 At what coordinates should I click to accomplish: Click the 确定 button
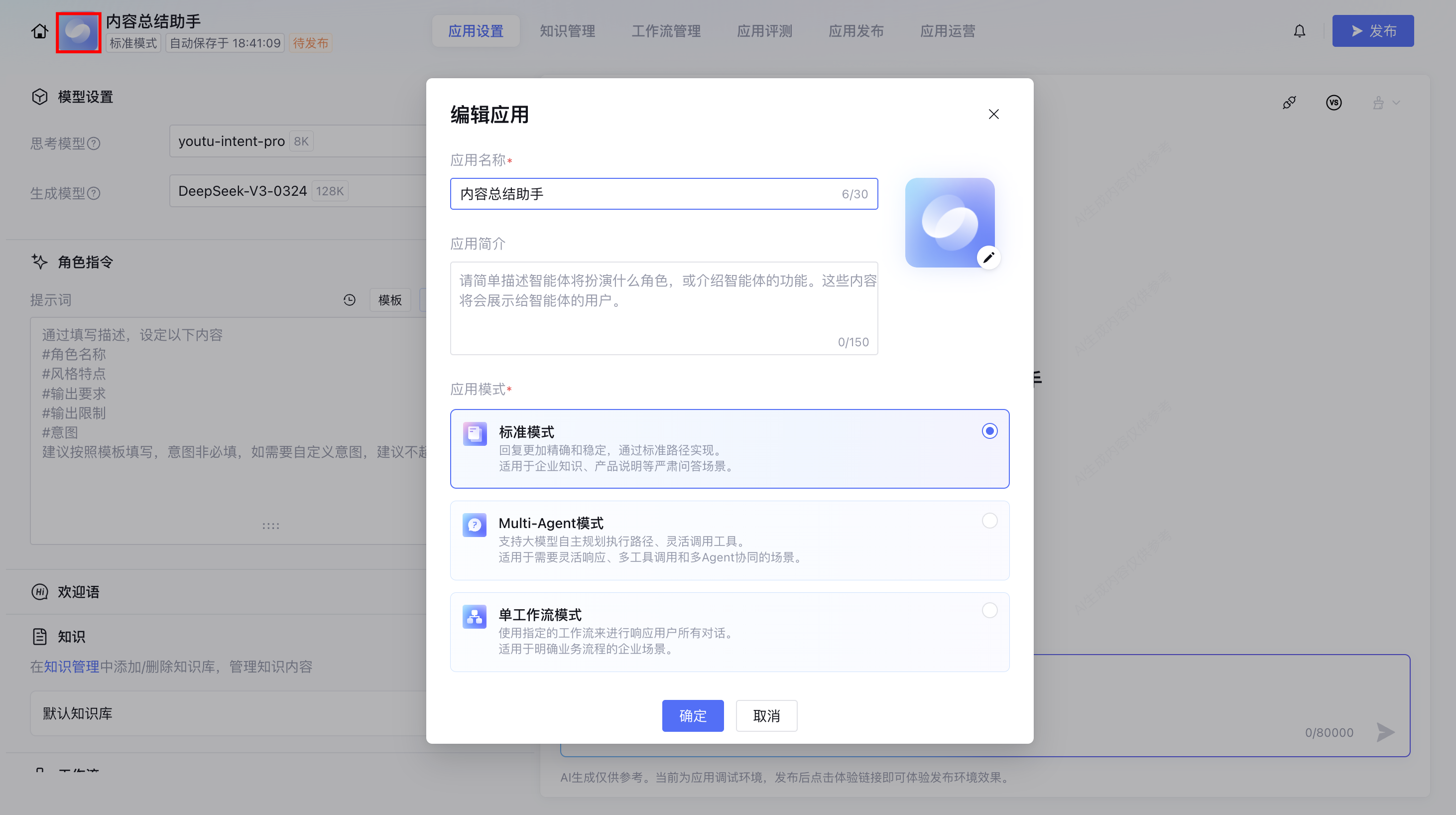pyautogui.click(x=692, y=715)
